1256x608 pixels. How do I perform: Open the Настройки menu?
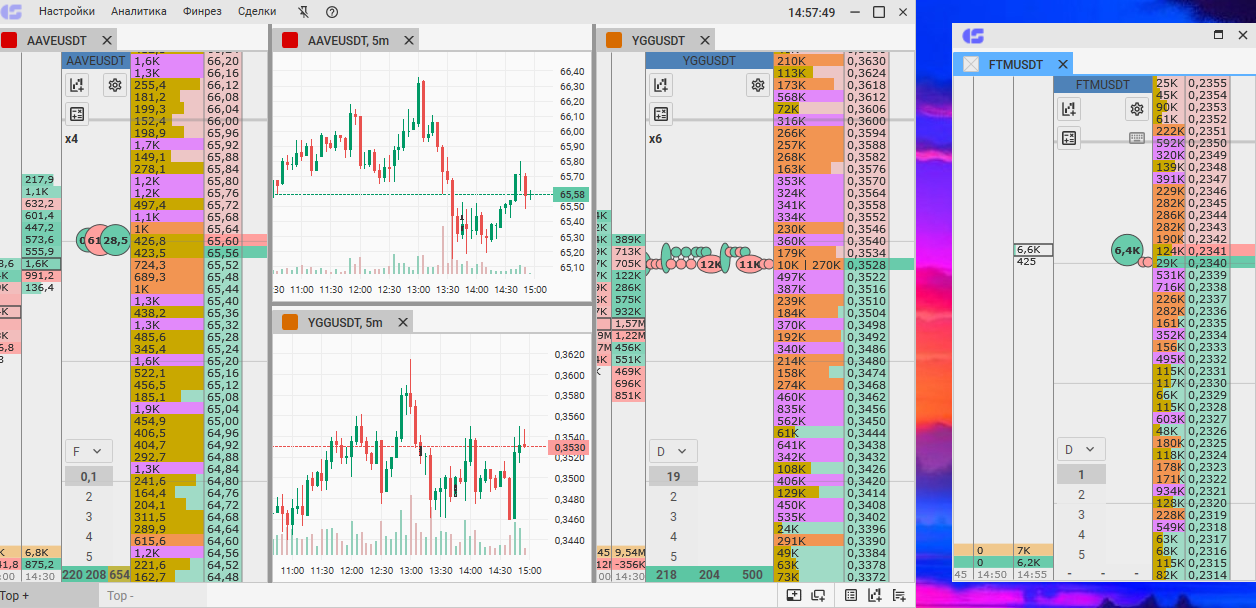point(67,12)
